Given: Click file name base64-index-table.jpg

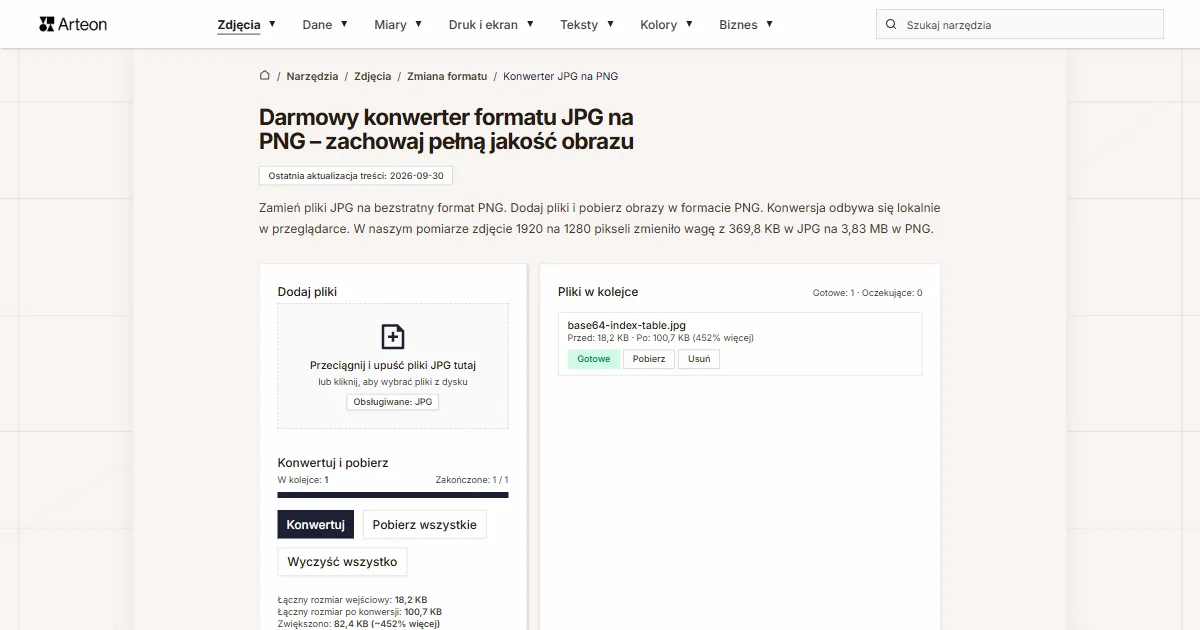Looking at the screenshot, I should [x=626, y=325].
